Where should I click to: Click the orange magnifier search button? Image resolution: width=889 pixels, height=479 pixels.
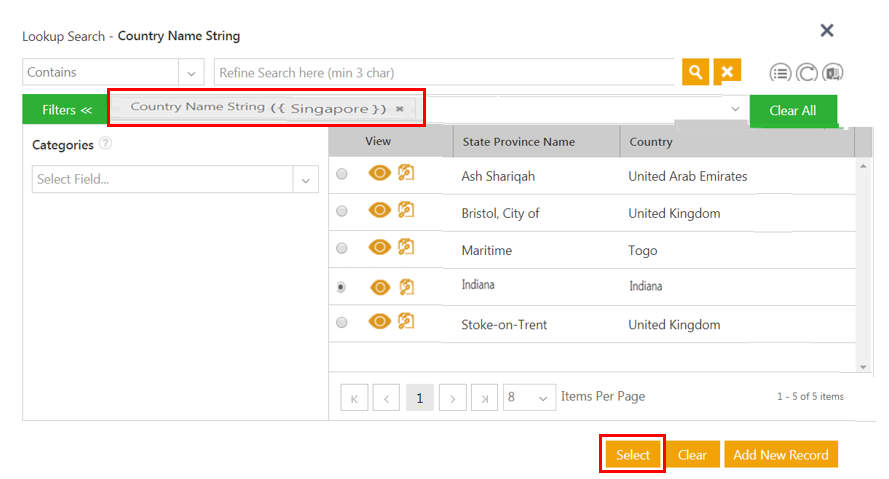click(695, 72)
